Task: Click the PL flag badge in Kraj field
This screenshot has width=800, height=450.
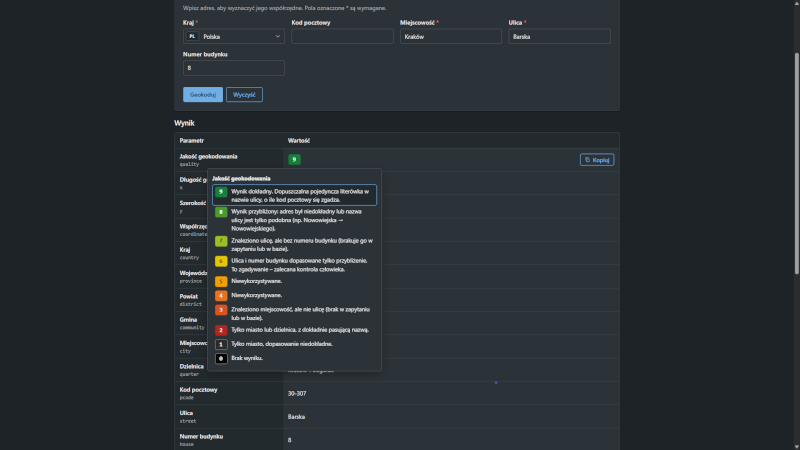Action: [192, 36]
